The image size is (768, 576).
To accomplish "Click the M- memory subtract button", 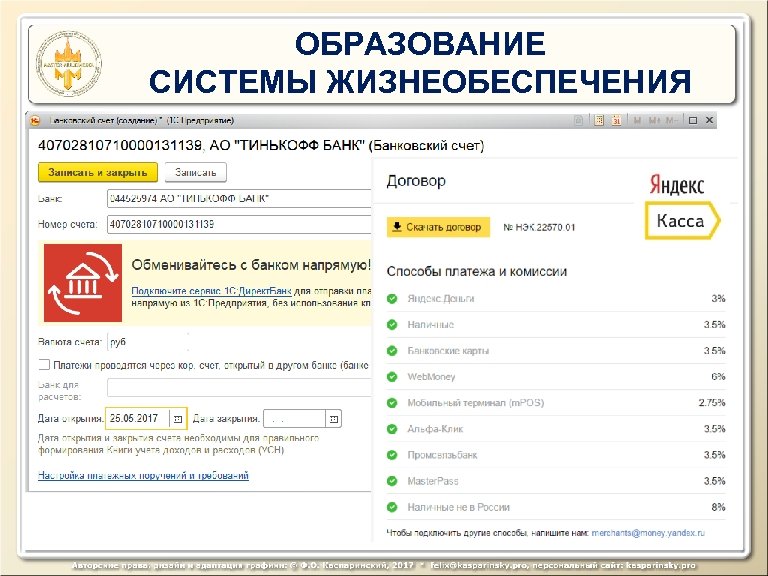I will click(x=671, y=120).
